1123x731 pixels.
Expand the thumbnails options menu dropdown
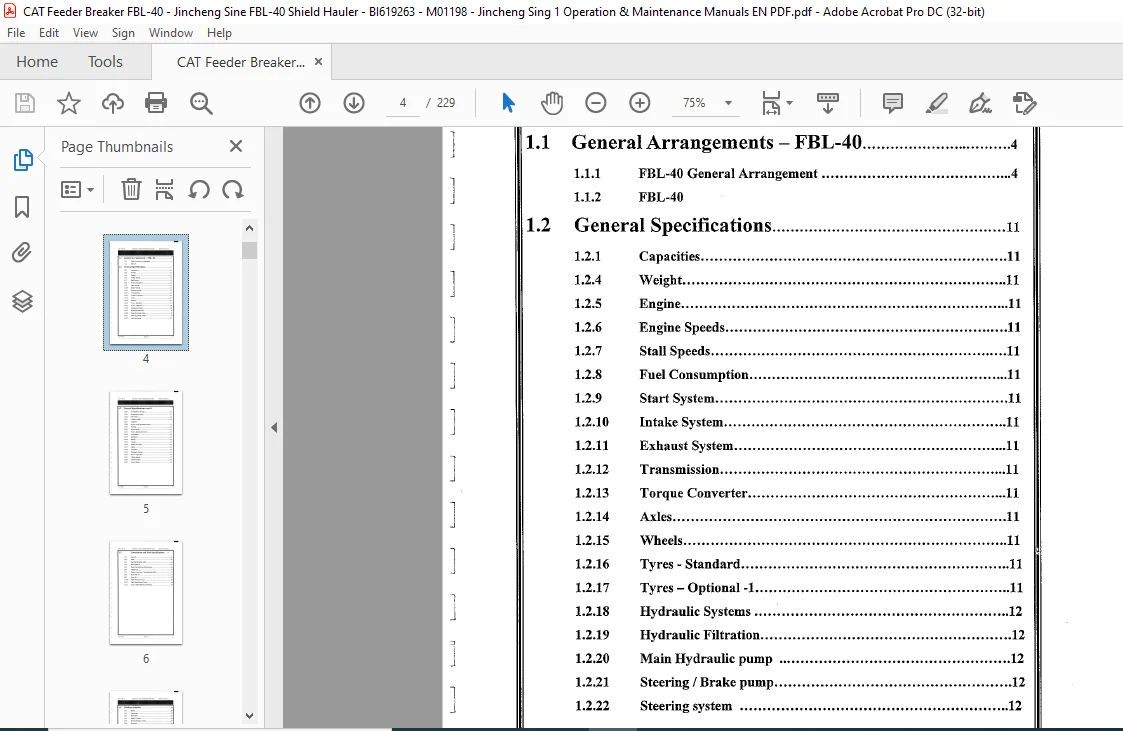(77, 190)
